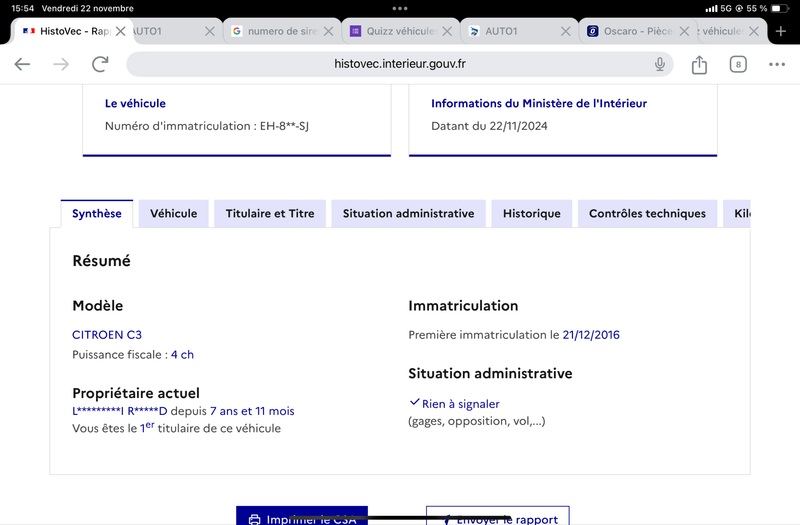Tap the battery status indicator

point(779,8)
